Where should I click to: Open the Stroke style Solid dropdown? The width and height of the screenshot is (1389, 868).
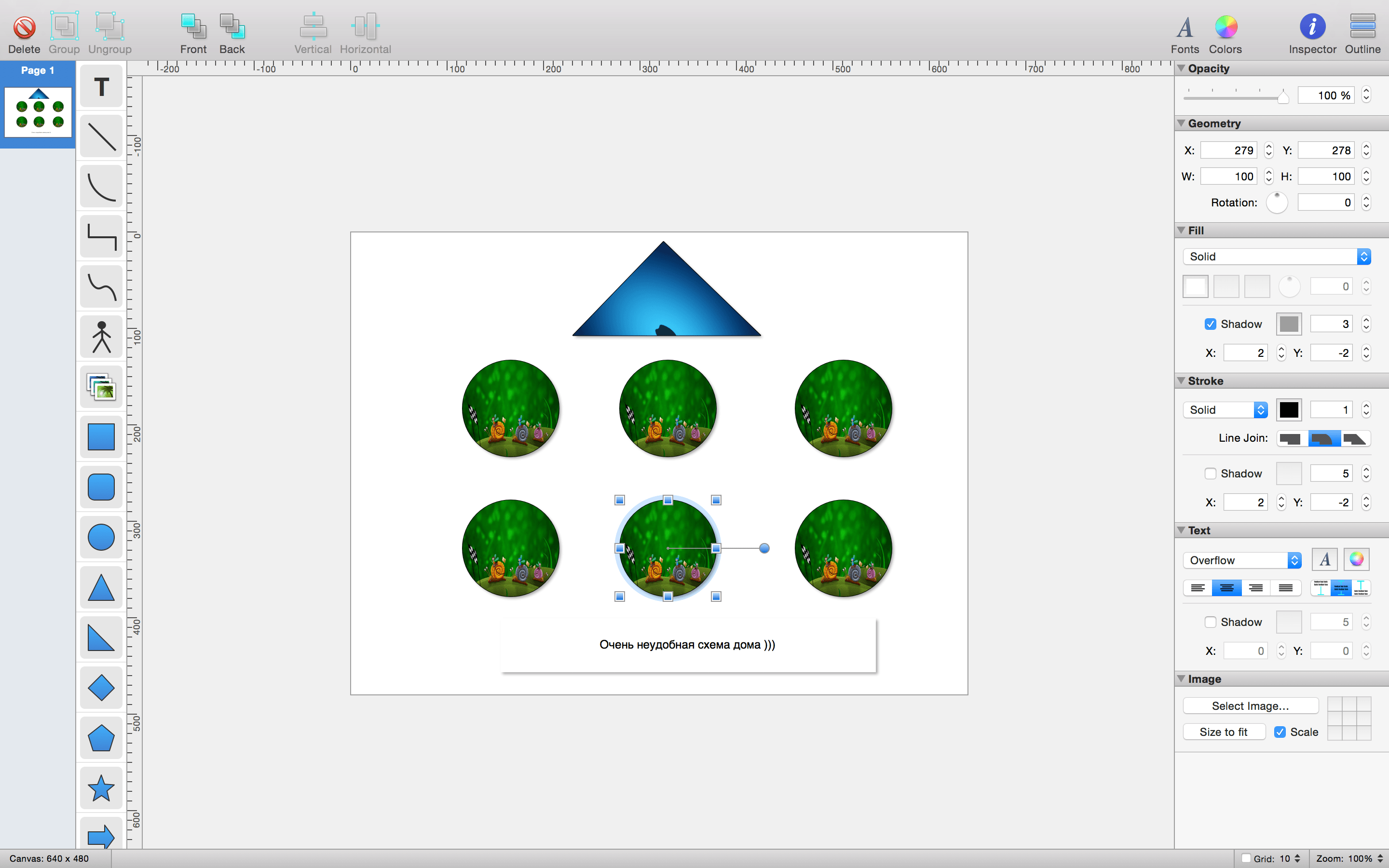point(1226,410)
